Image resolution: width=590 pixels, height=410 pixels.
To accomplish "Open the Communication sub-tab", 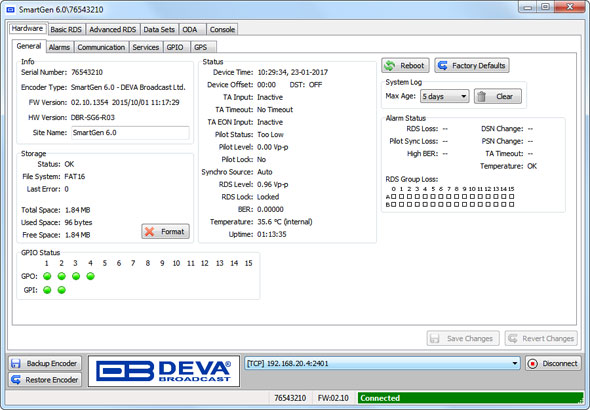I will (x=101, y=47).
